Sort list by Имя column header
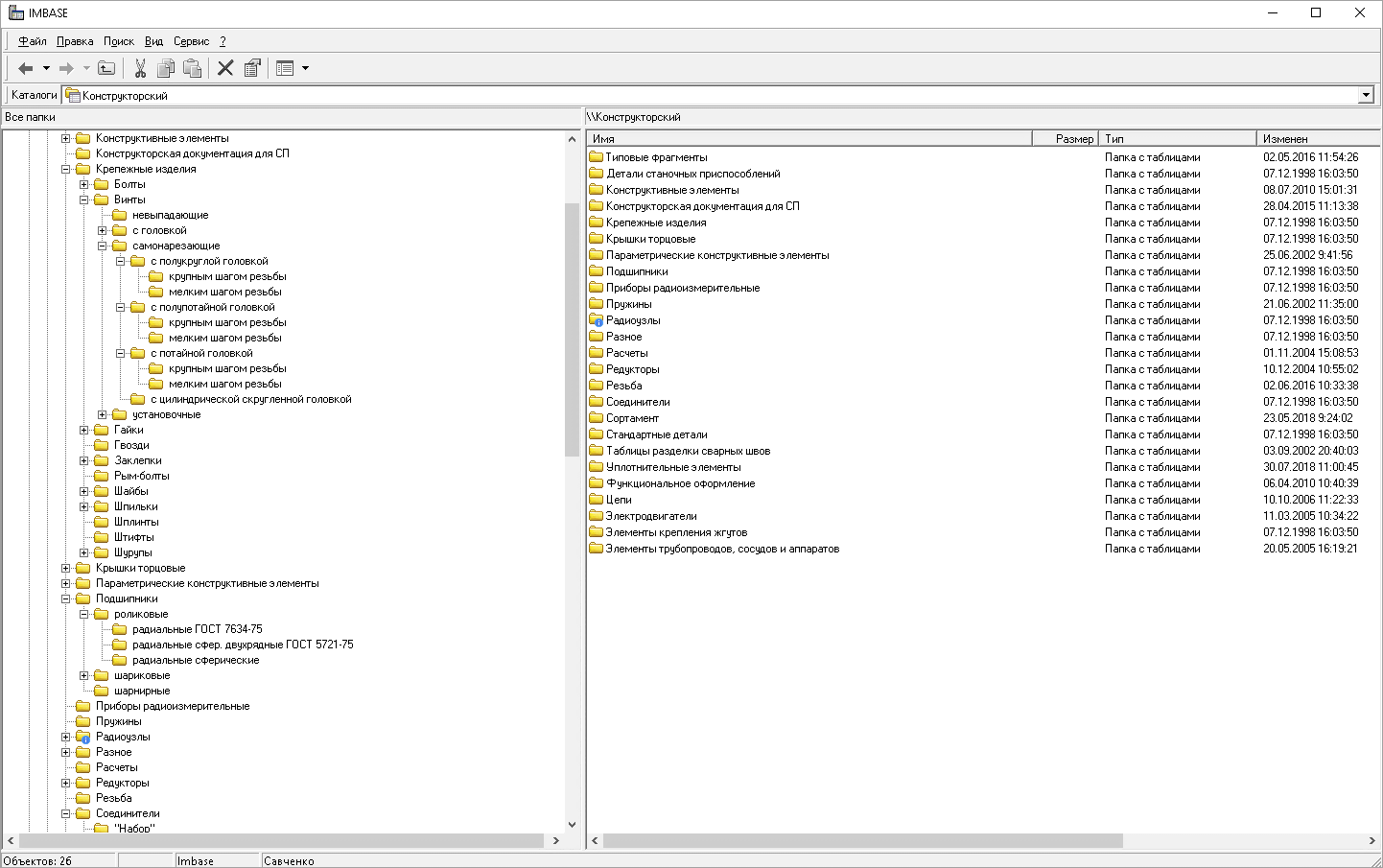The height and width of the screenshot is (868, 1383). 604,139
